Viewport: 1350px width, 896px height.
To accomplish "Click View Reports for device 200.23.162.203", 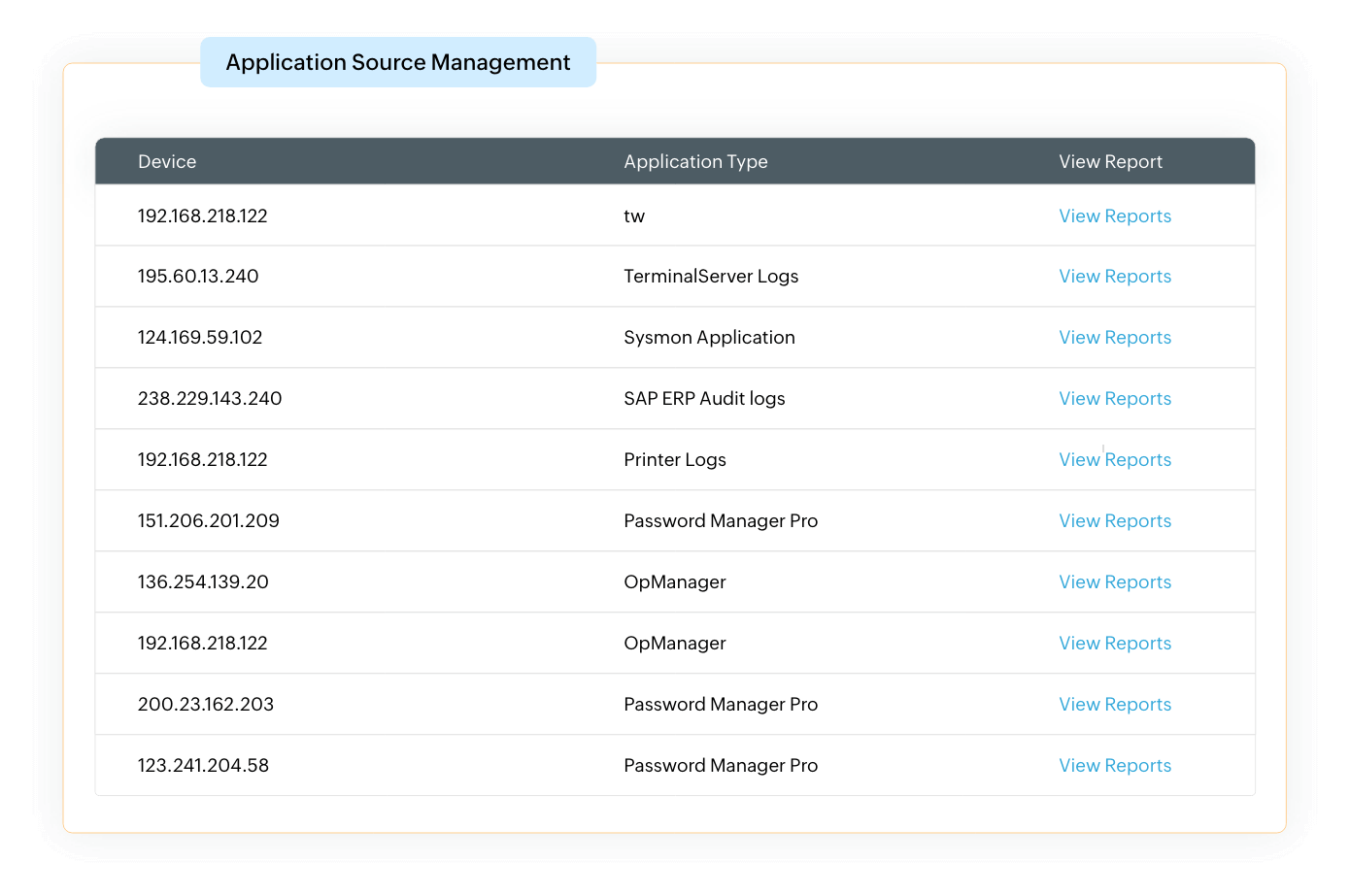I will (x=1114, y=705).
